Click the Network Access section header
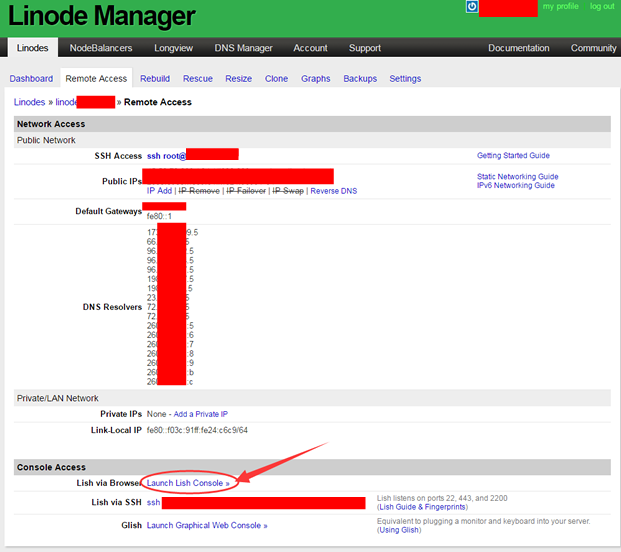621x552 pixels. coord(312,124)
